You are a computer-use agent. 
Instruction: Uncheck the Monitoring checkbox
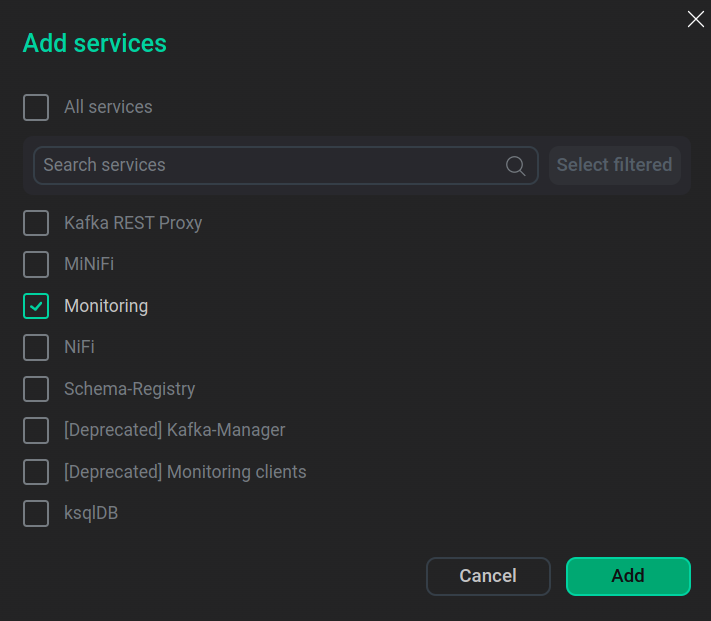pyautogui.click(x=36, y=306)
